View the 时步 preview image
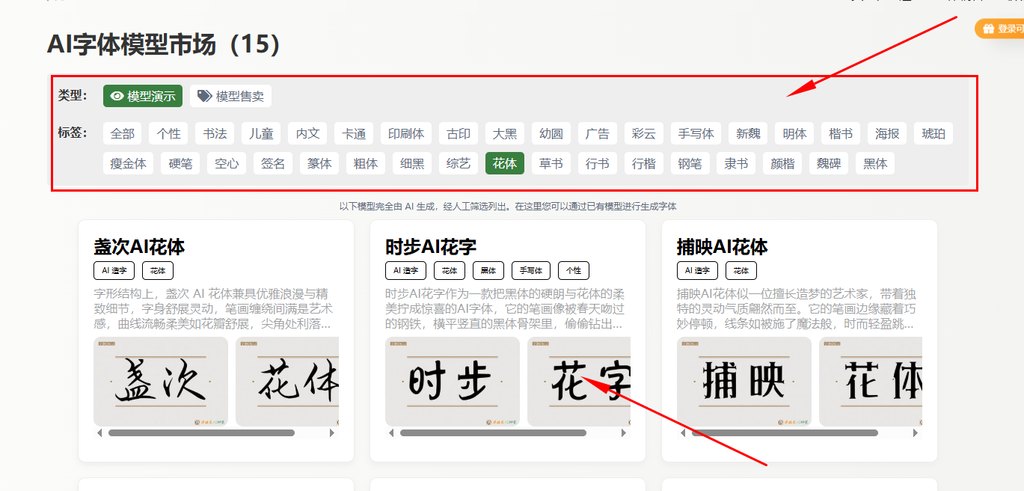Viewport: 1024px width, 491px height. 452,381
